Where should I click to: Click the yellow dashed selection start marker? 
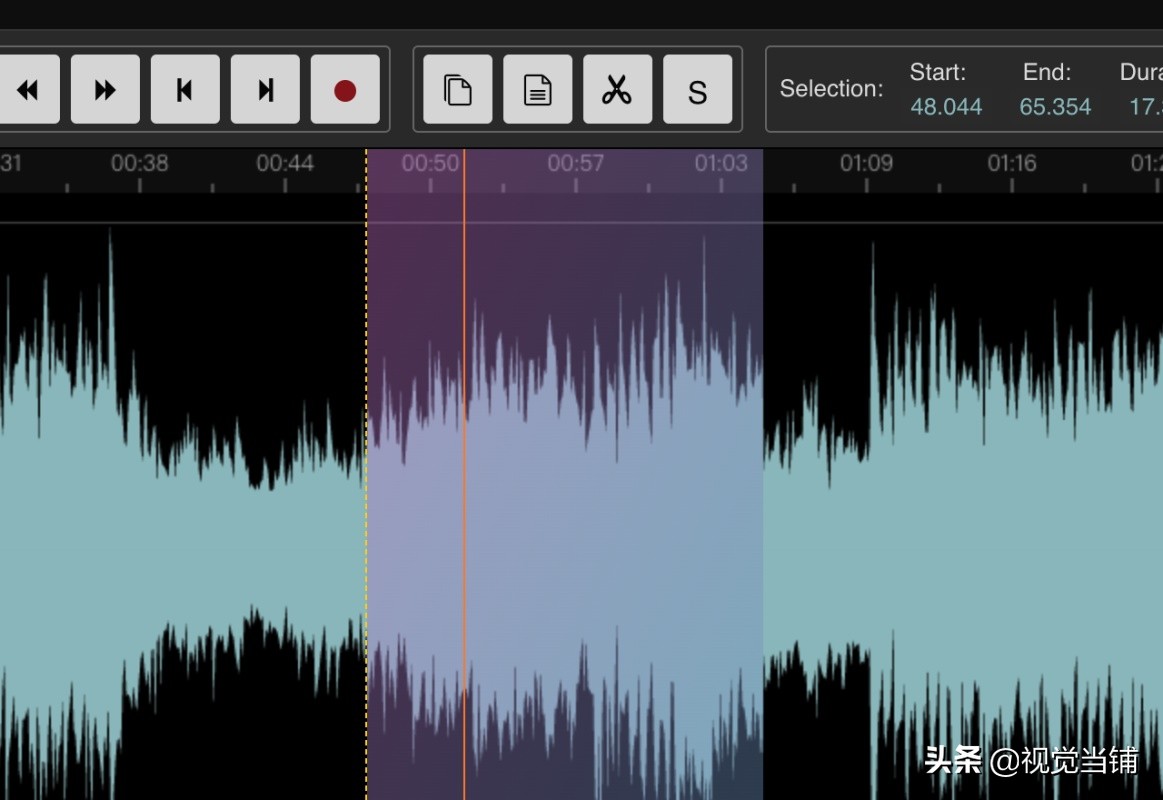click(366, 475)
